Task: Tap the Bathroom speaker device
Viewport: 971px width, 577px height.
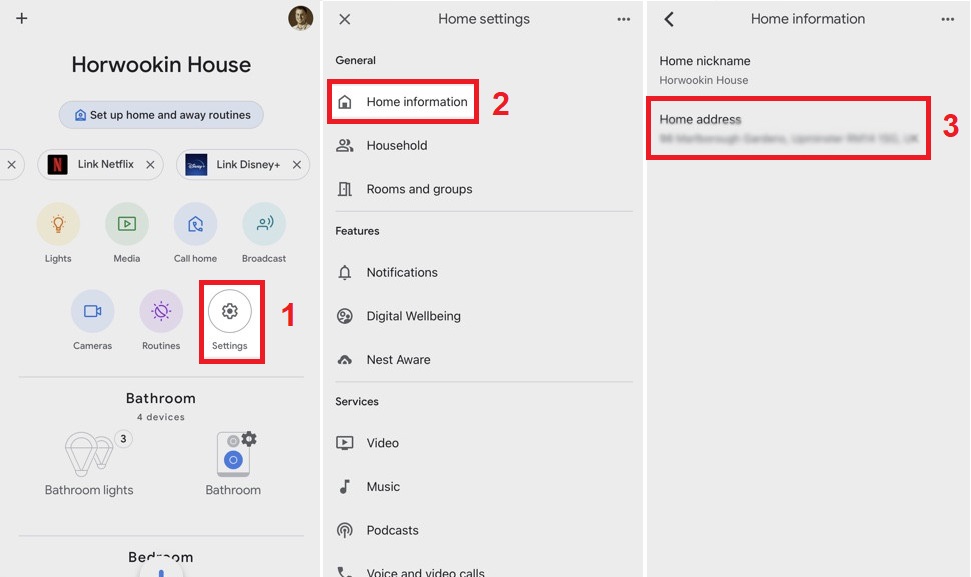Action: 233,464
